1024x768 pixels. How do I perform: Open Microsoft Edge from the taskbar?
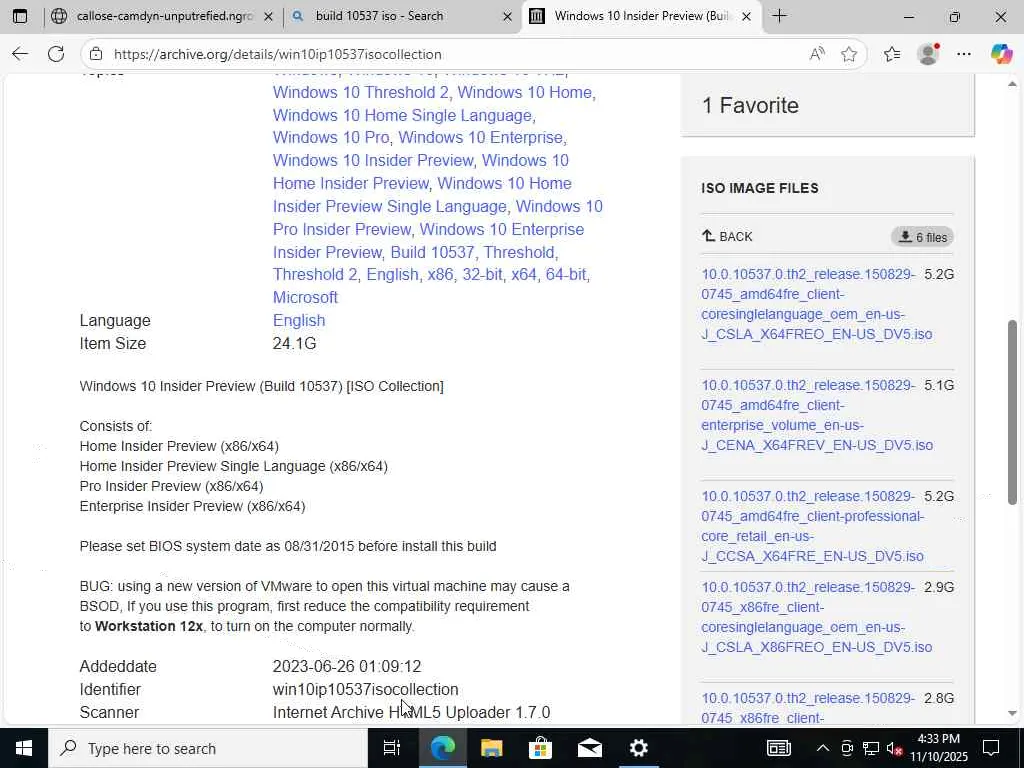click(x=442, y=748)
